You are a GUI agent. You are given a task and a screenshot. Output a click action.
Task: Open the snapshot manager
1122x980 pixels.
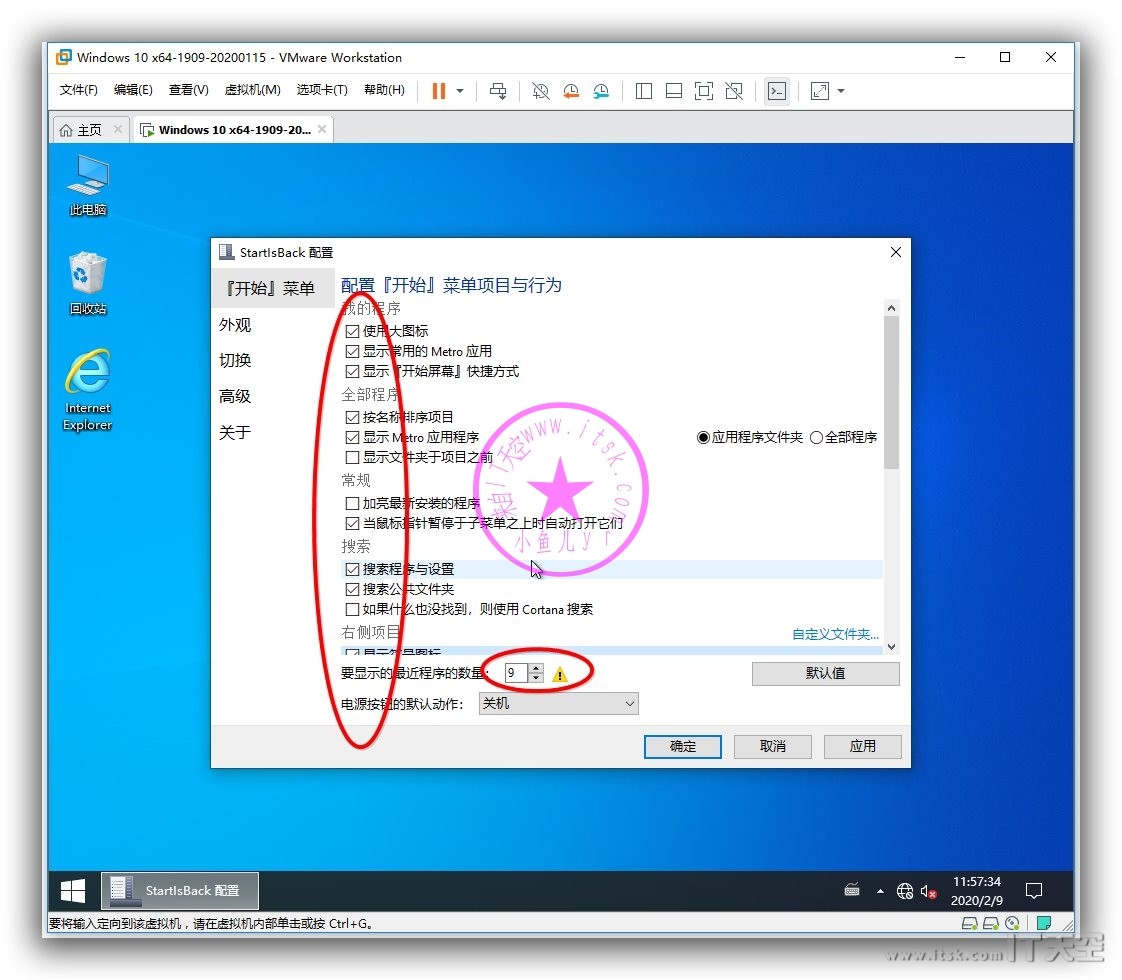(601, 91)
